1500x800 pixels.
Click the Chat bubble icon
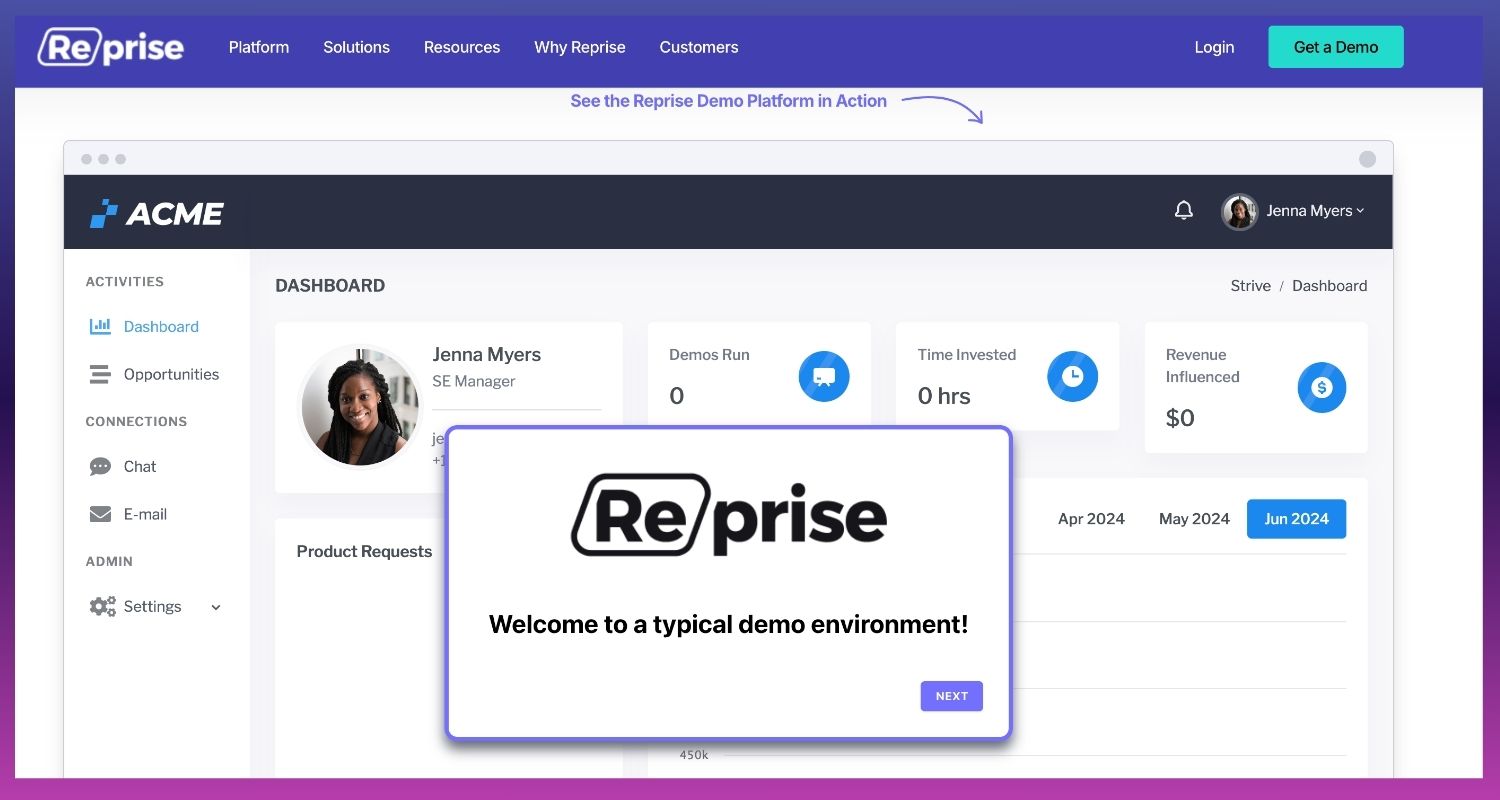coord(100,466)
